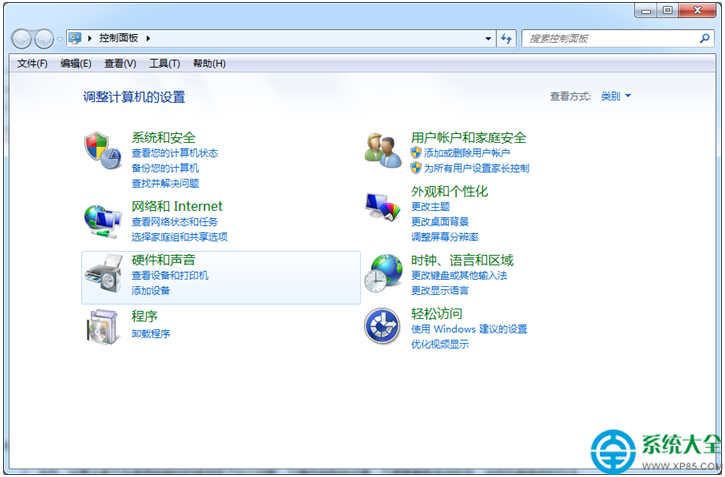Open the Ease of Access blue circle icon

tap(382, 326)
